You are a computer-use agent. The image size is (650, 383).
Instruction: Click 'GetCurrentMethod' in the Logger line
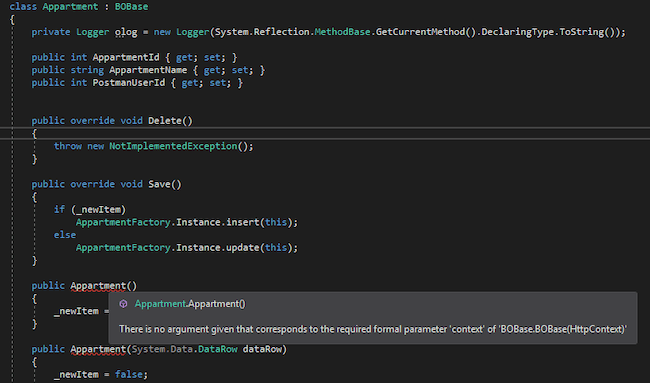(420, 32)
